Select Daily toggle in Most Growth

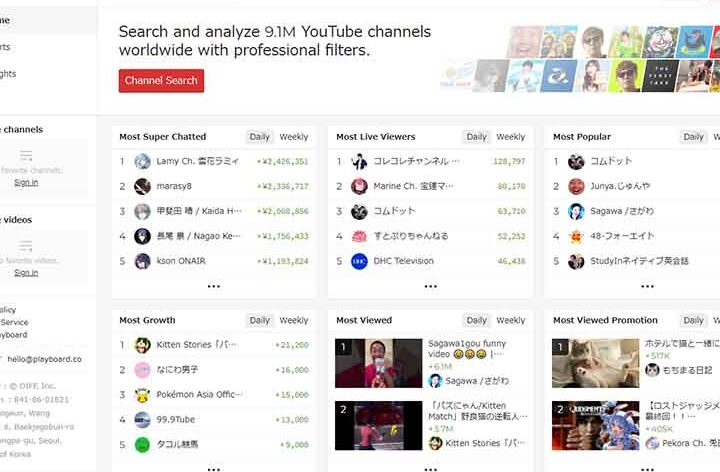[x=260, y=321]
